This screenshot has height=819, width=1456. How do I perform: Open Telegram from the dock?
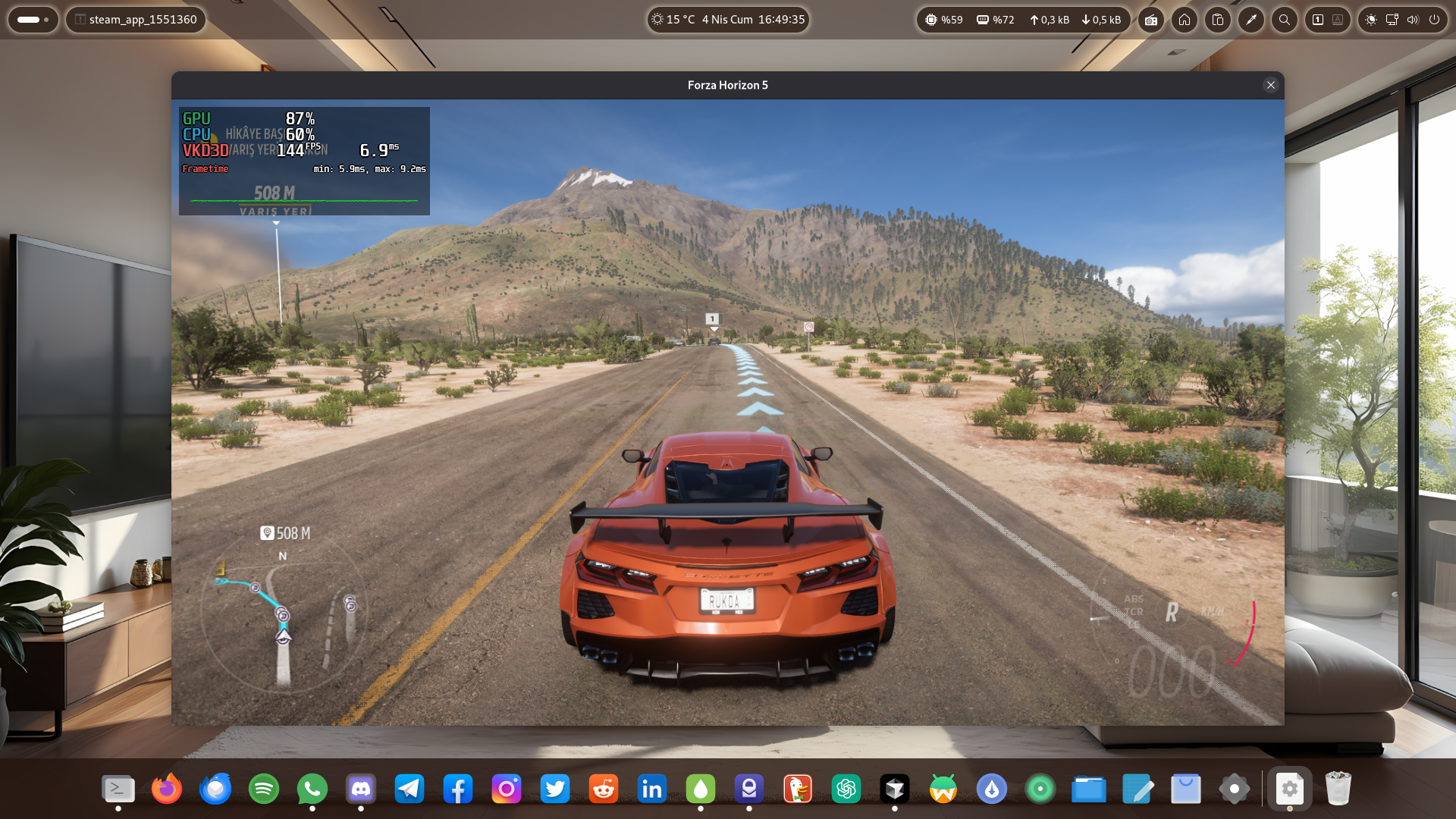[409, 789]
